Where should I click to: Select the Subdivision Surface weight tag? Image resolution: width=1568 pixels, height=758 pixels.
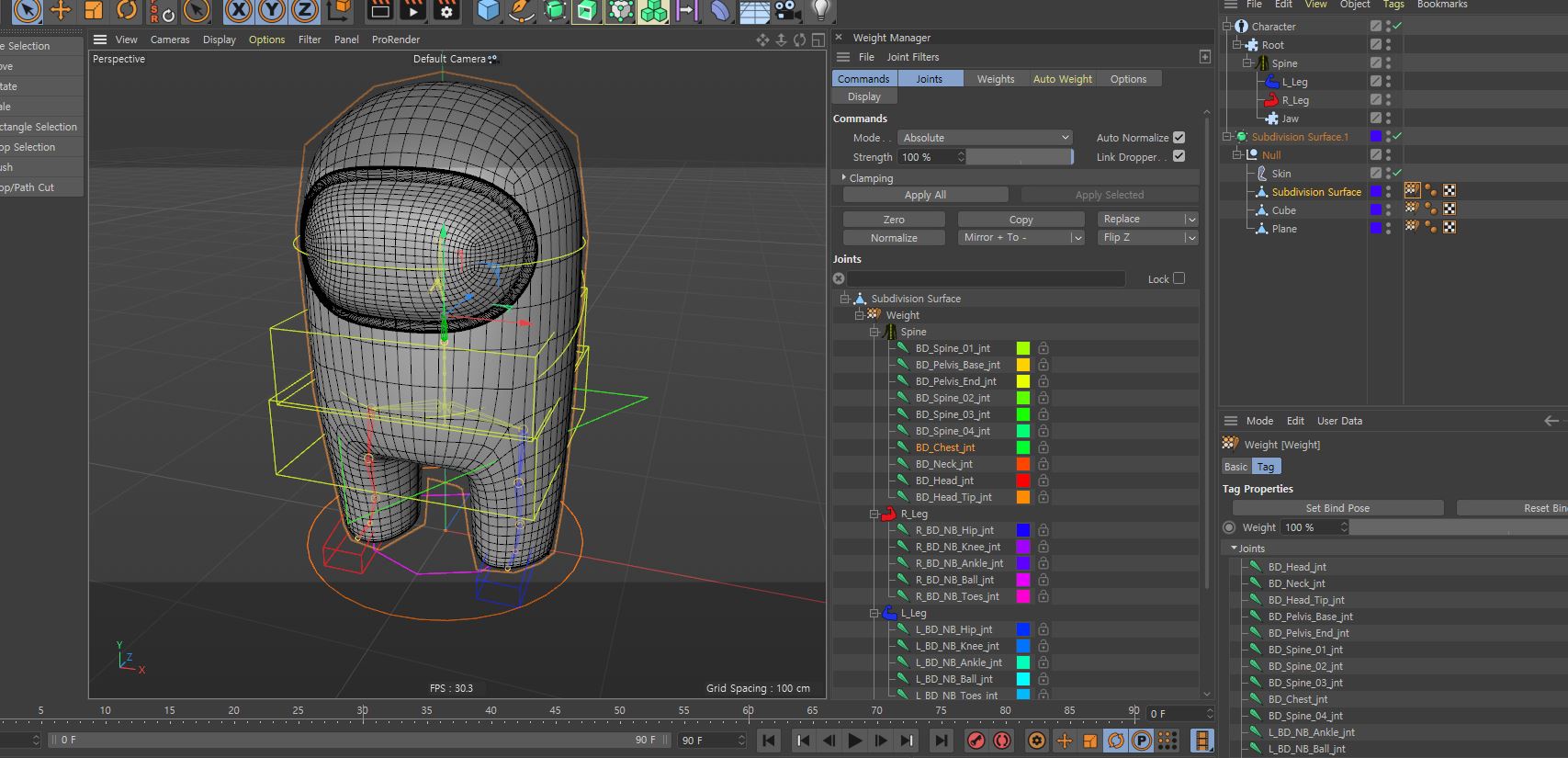[x=1413, y=190]
